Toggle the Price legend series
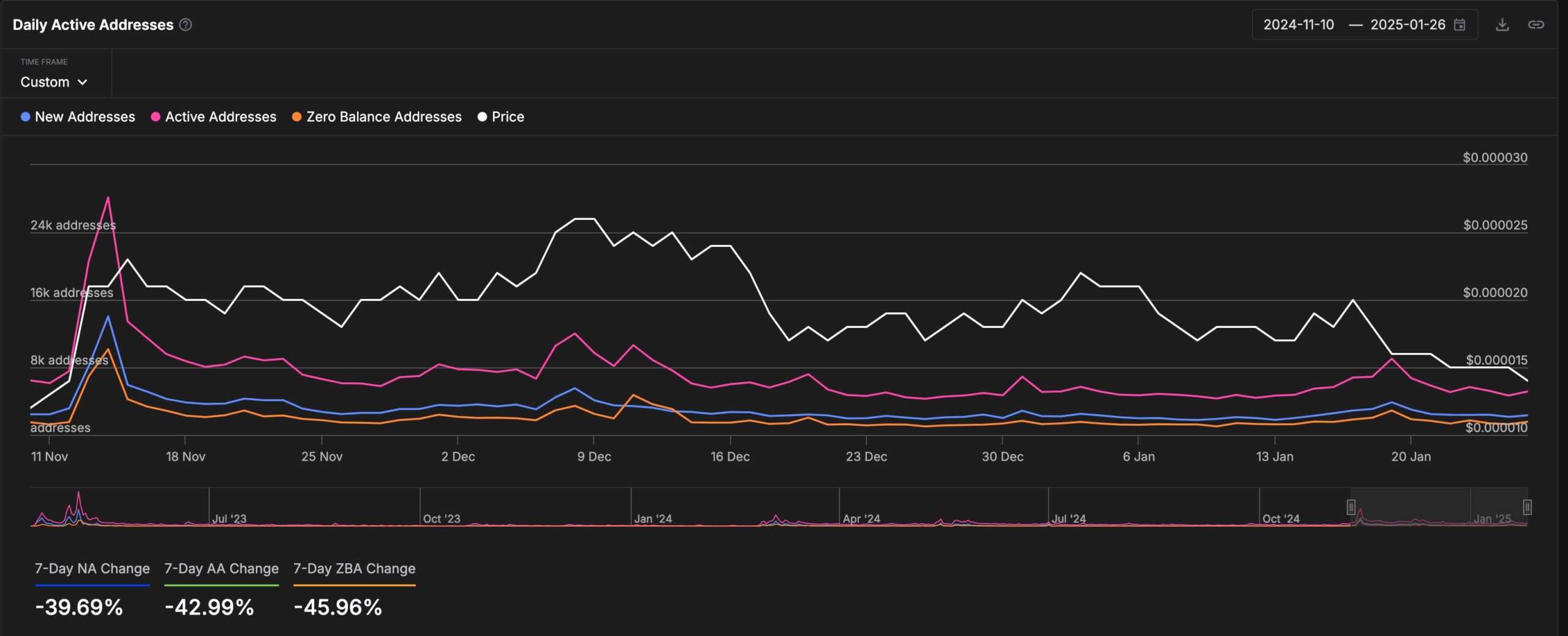This screenshot has width=1568, height=636. (x=500, y=116)
